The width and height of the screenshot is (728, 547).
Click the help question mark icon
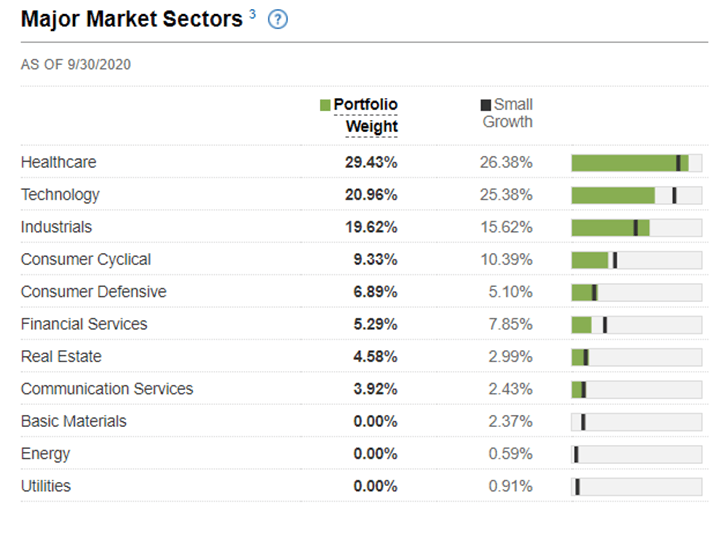click(x=278, y=20)
